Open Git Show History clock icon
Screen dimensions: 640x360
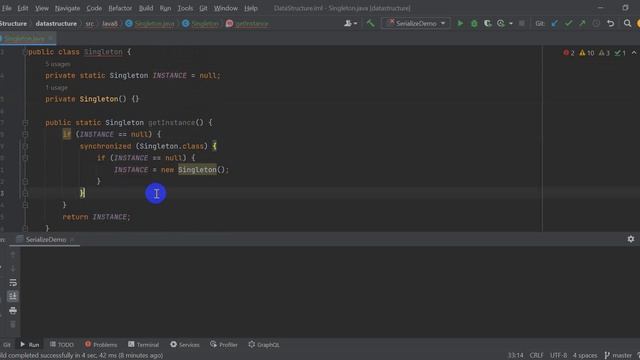[596, 24]
